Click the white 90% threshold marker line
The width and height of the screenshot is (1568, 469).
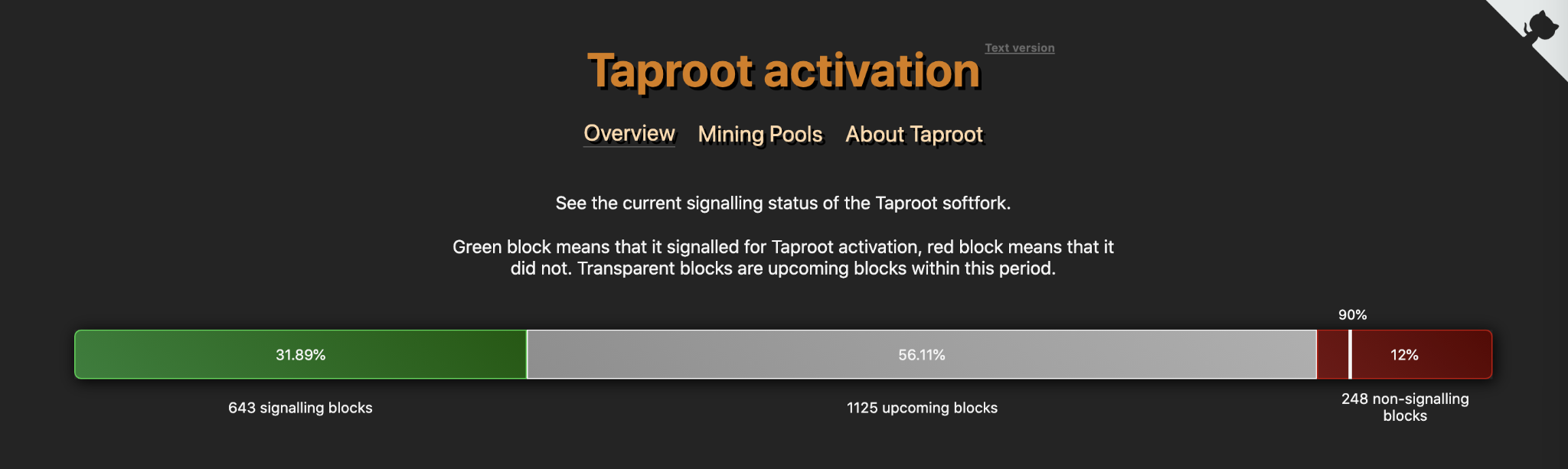[x=1350, y=355]
